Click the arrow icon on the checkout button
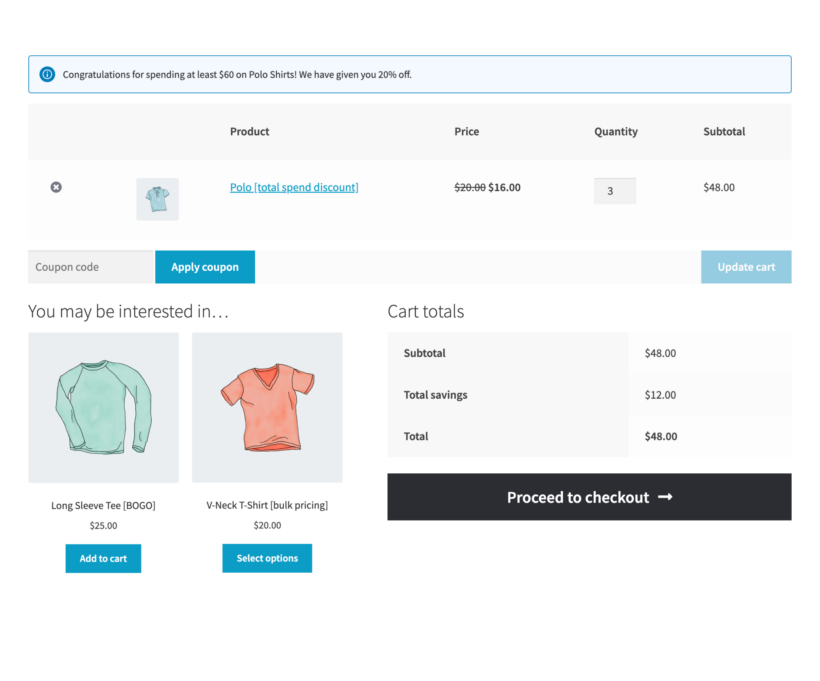Screen dimensions: 820x681 pyautogui.click(x=665, y=497)
